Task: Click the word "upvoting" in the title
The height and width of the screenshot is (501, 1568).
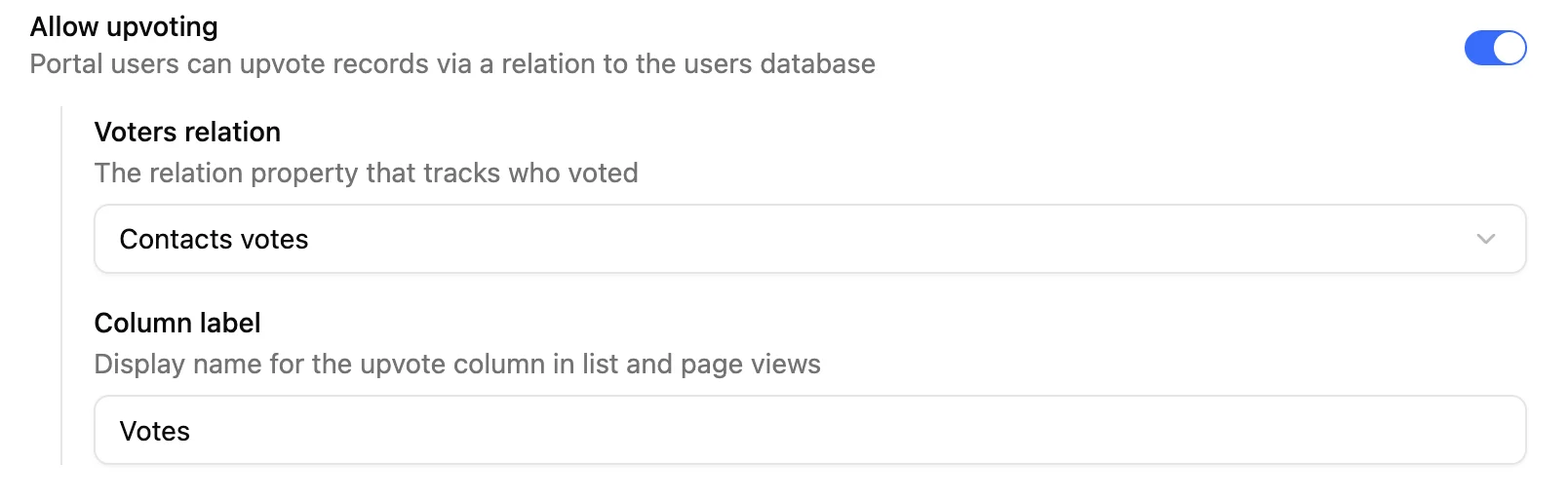Action: tap(162, 26)
